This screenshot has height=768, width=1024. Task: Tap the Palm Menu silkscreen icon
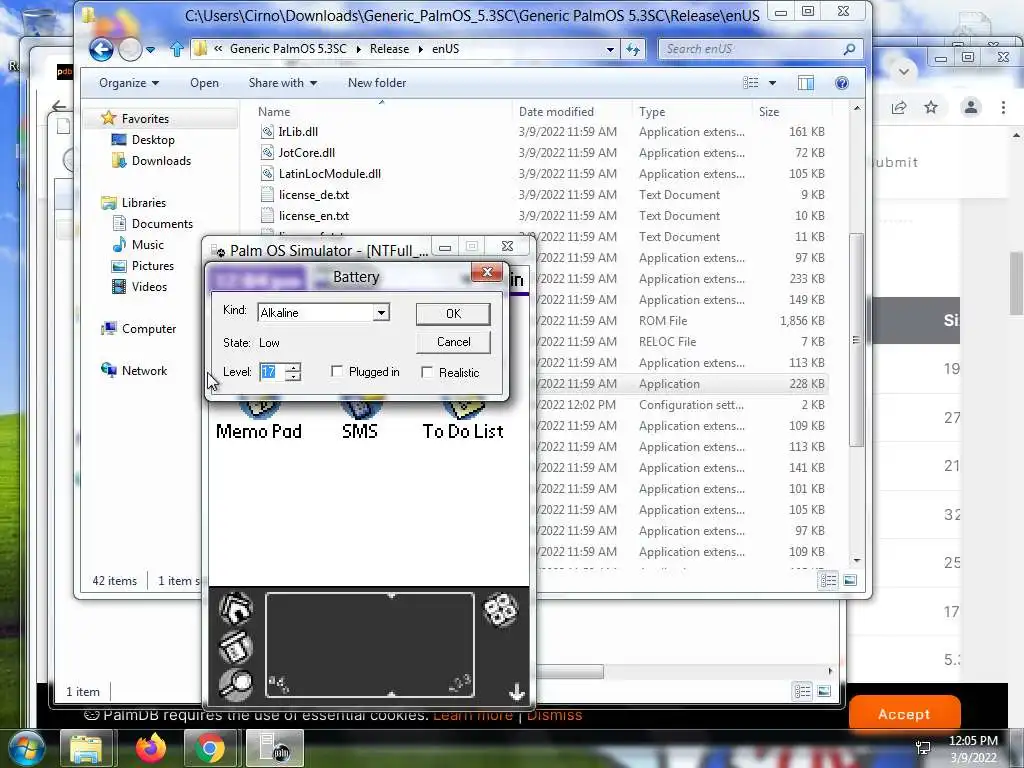click(x=235, y=647)
